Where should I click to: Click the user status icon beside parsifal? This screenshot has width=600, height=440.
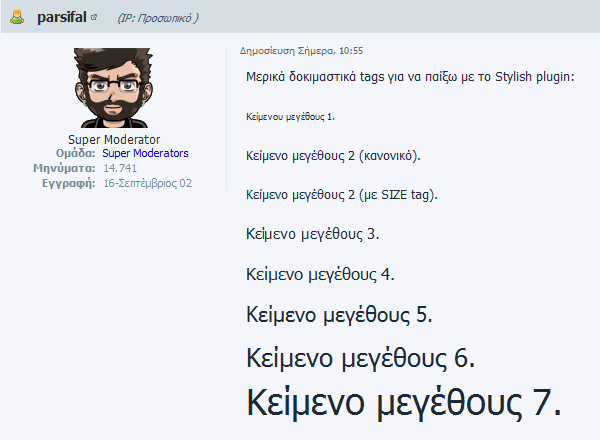tap(17, 18)
